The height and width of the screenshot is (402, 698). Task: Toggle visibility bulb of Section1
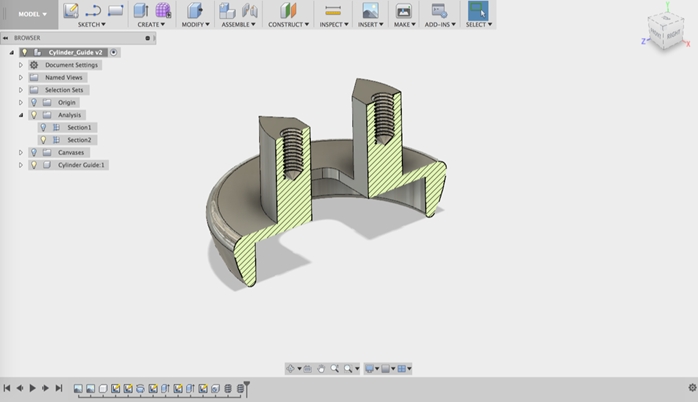pos(43,127)
